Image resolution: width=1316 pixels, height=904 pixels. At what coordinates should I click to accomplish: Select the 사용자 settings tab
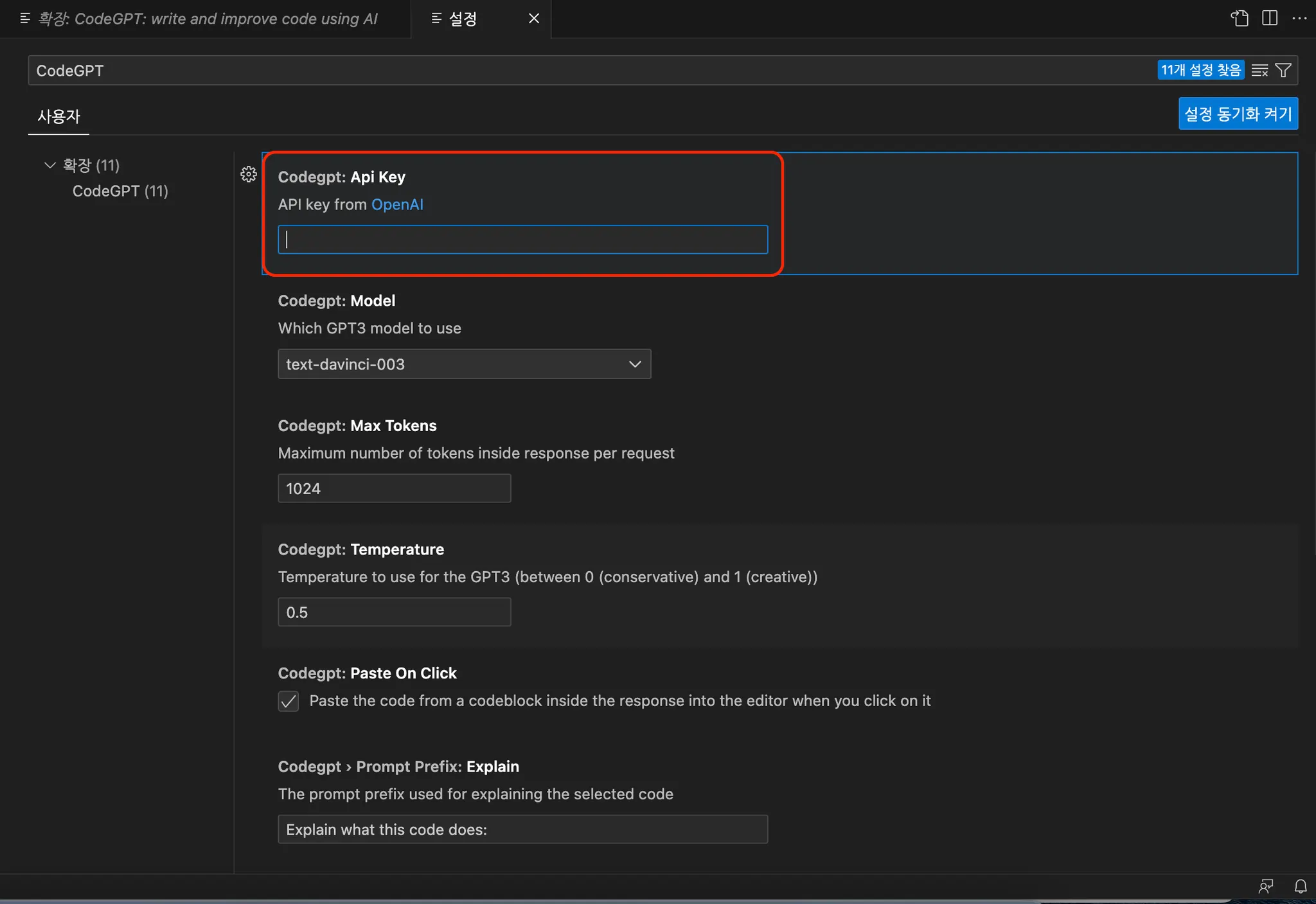(x=58, y=116)
